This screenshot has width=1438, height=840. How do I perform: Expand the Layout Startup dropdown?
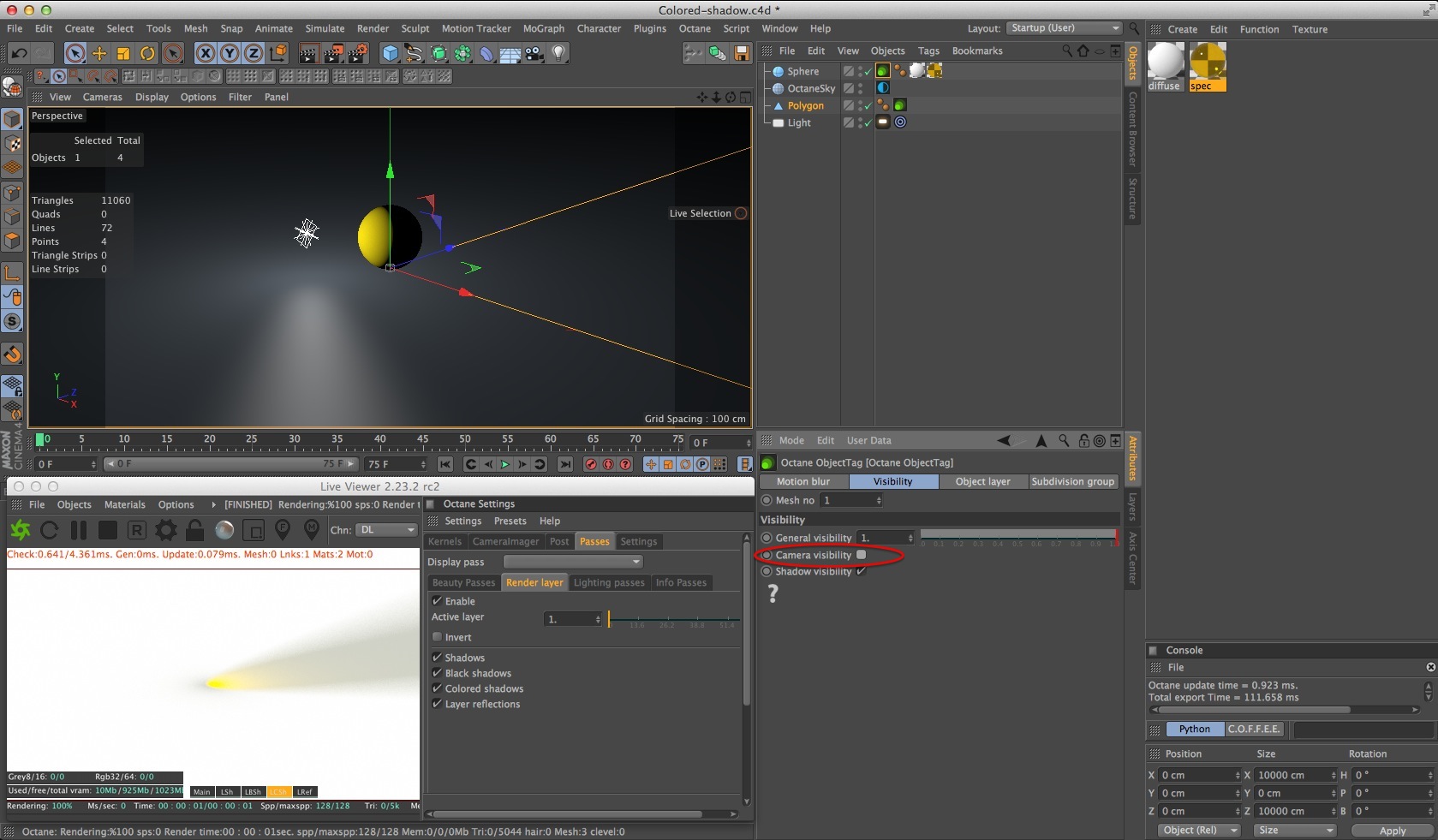(1064, 28)
